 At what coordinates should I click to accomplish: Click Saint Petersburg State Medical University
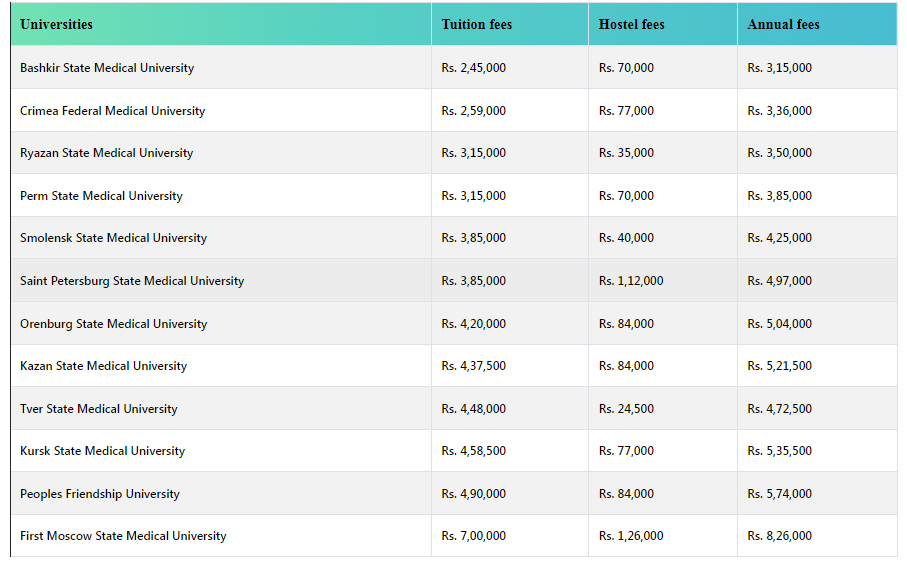(x=132, y=281)
